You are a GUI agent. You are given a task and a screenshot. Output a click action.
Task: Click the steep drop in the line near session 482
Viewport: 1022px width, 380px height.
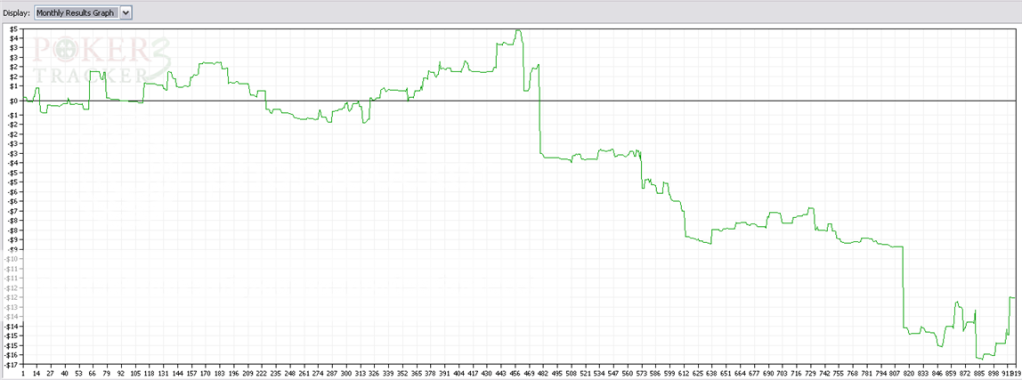[540, 111]
